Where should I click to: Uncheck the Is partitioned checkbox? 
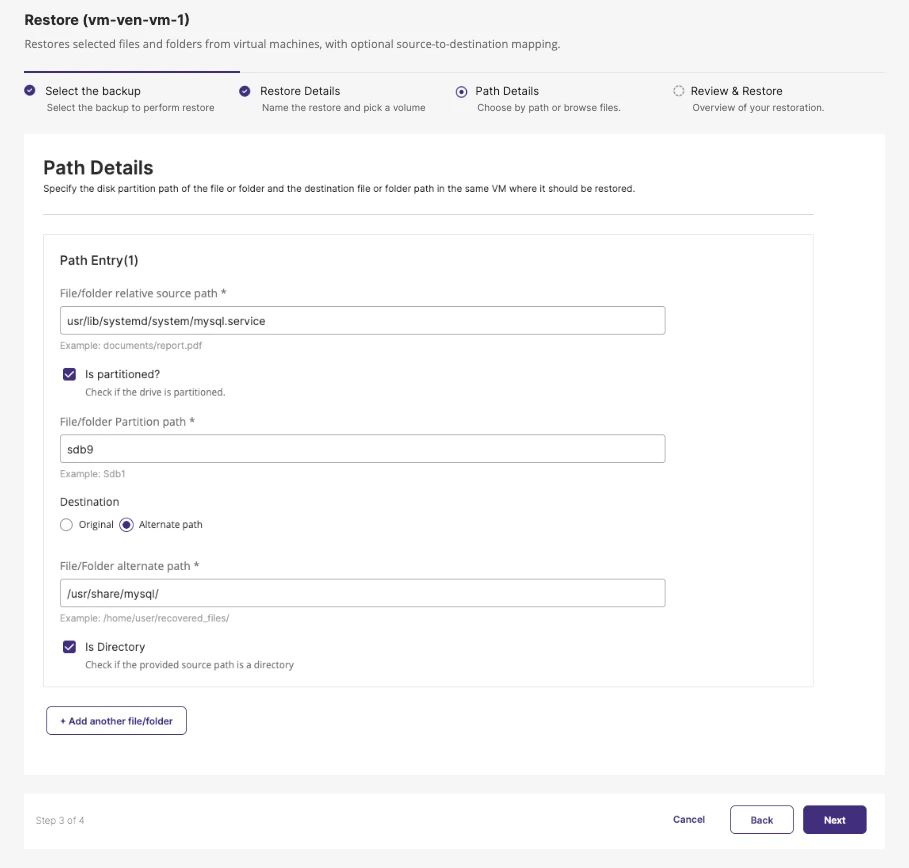tap(66, 376)
